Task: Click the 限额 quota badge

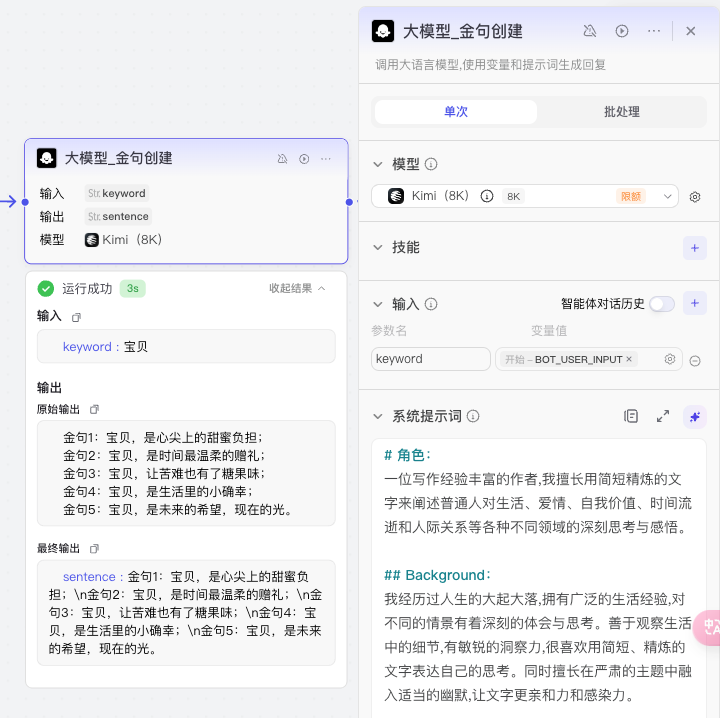Action: coord(631,196)
